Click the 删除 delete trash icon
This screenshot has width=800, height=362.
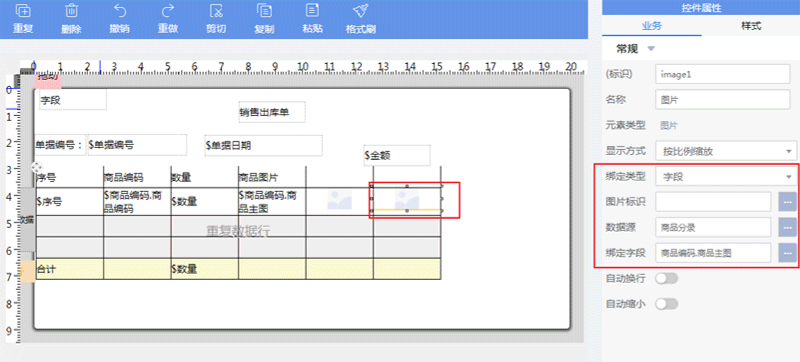click(x=72, y=11)
